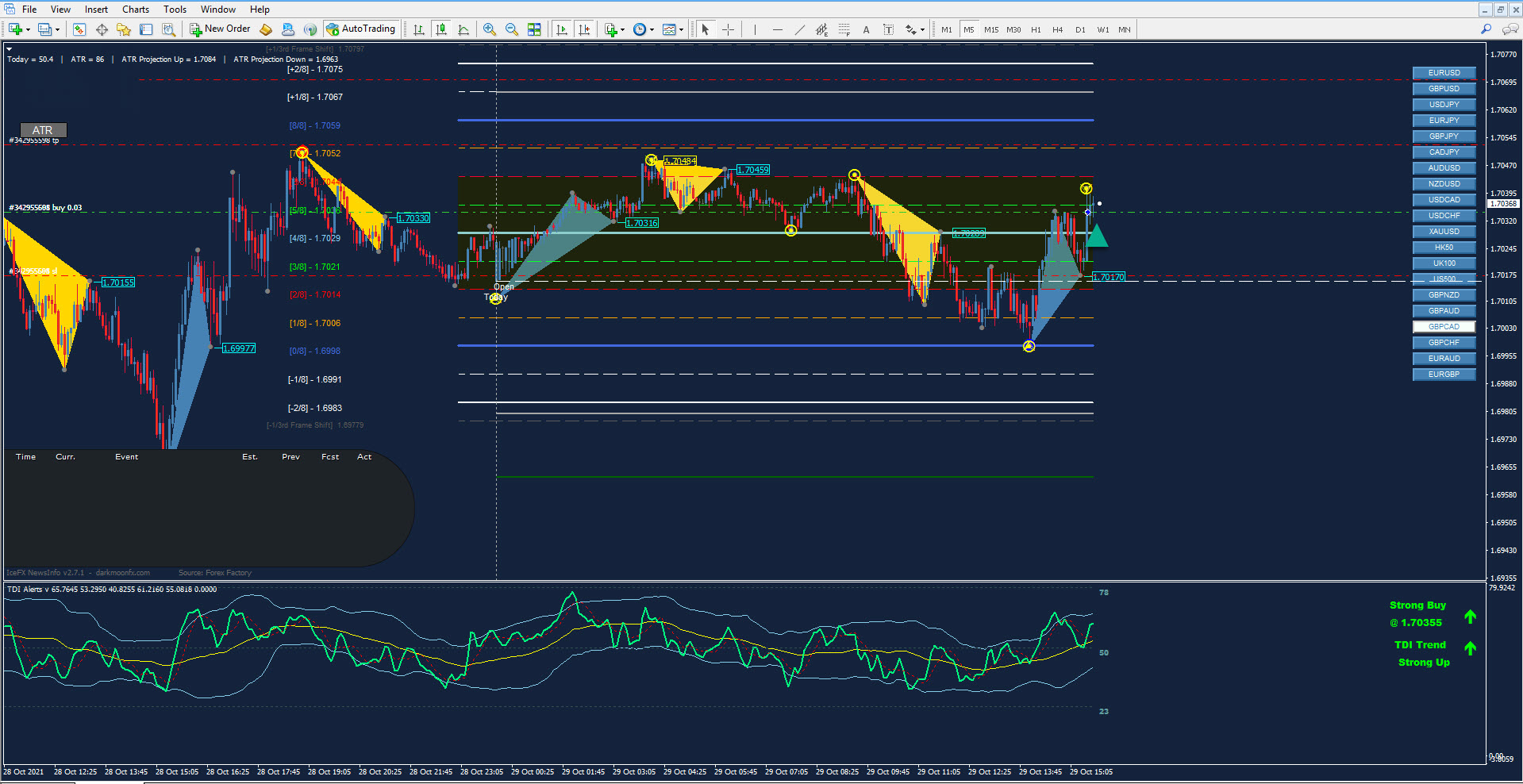Expand the new chart dropdown arrow
The height and width of the screenshot is (784, 1523).
click(29, 29)
